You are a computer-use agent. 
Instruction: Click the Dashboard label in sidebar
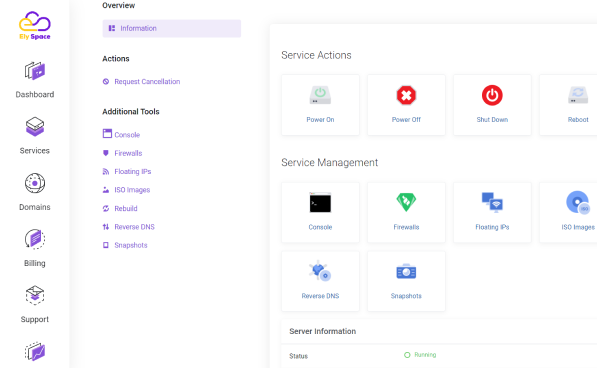click(x=35, y=94)
